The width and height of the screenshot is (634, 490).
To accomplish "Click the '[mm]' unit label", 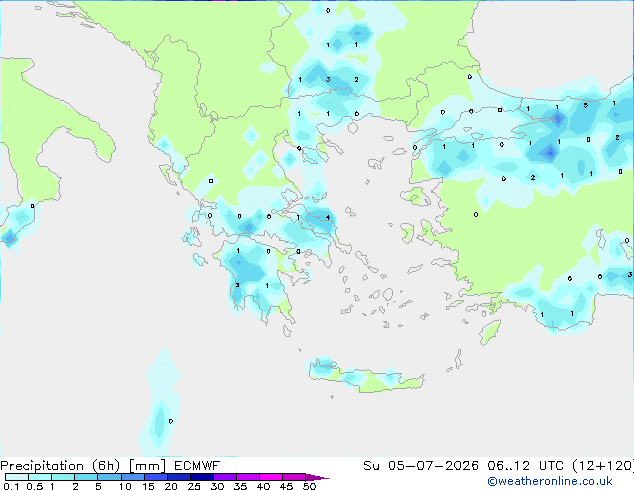I will click(147, 466).
